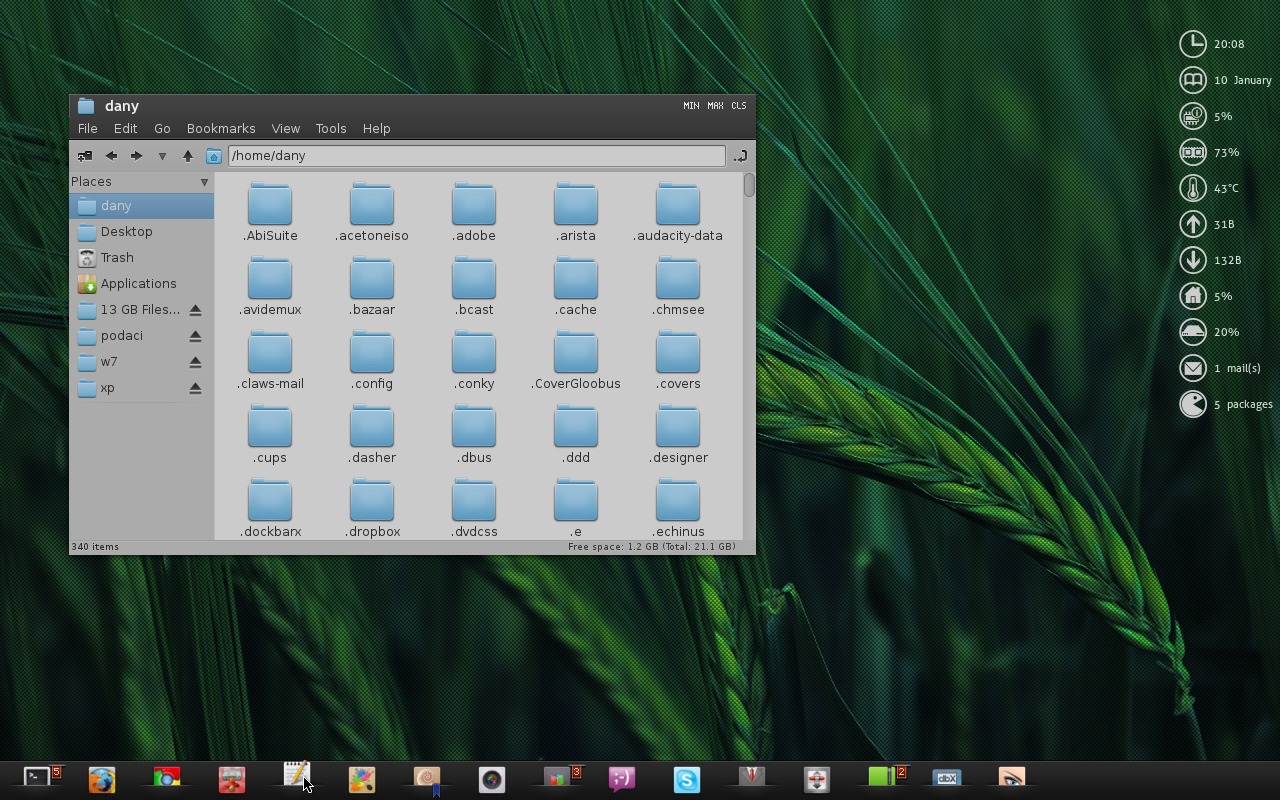This screenshot has height=800, width=1280.
Task: Open the history dropdown arrow in toolbar
Action: tap(162, 156)
